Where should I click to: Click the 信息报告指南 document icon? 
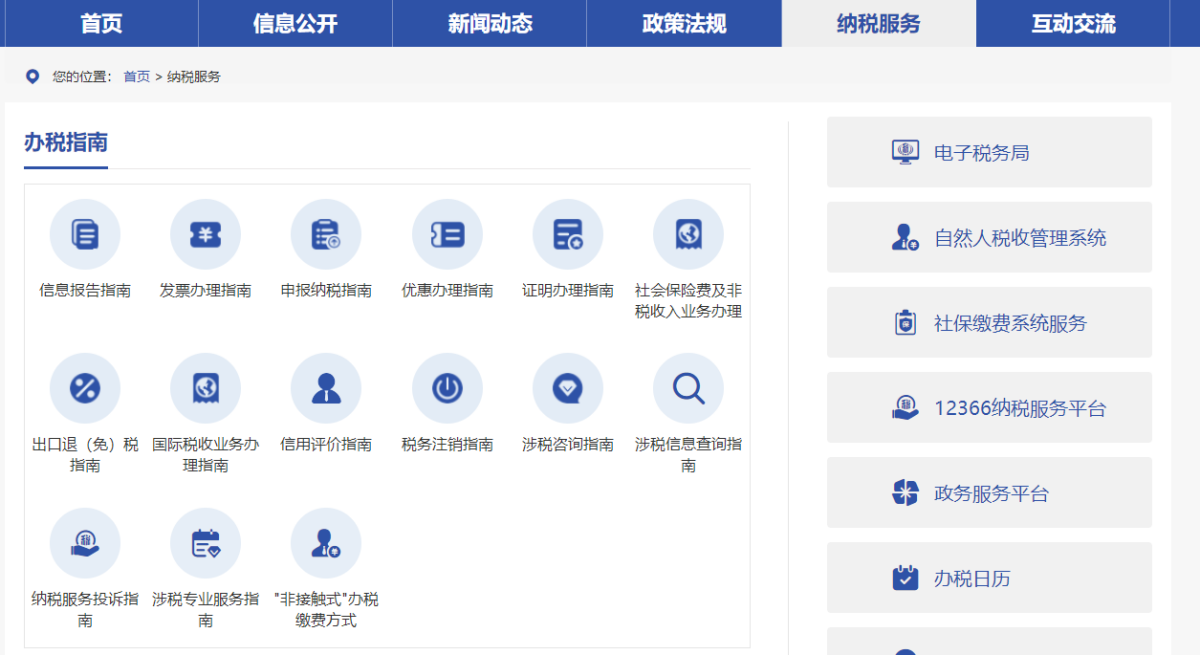85,235
